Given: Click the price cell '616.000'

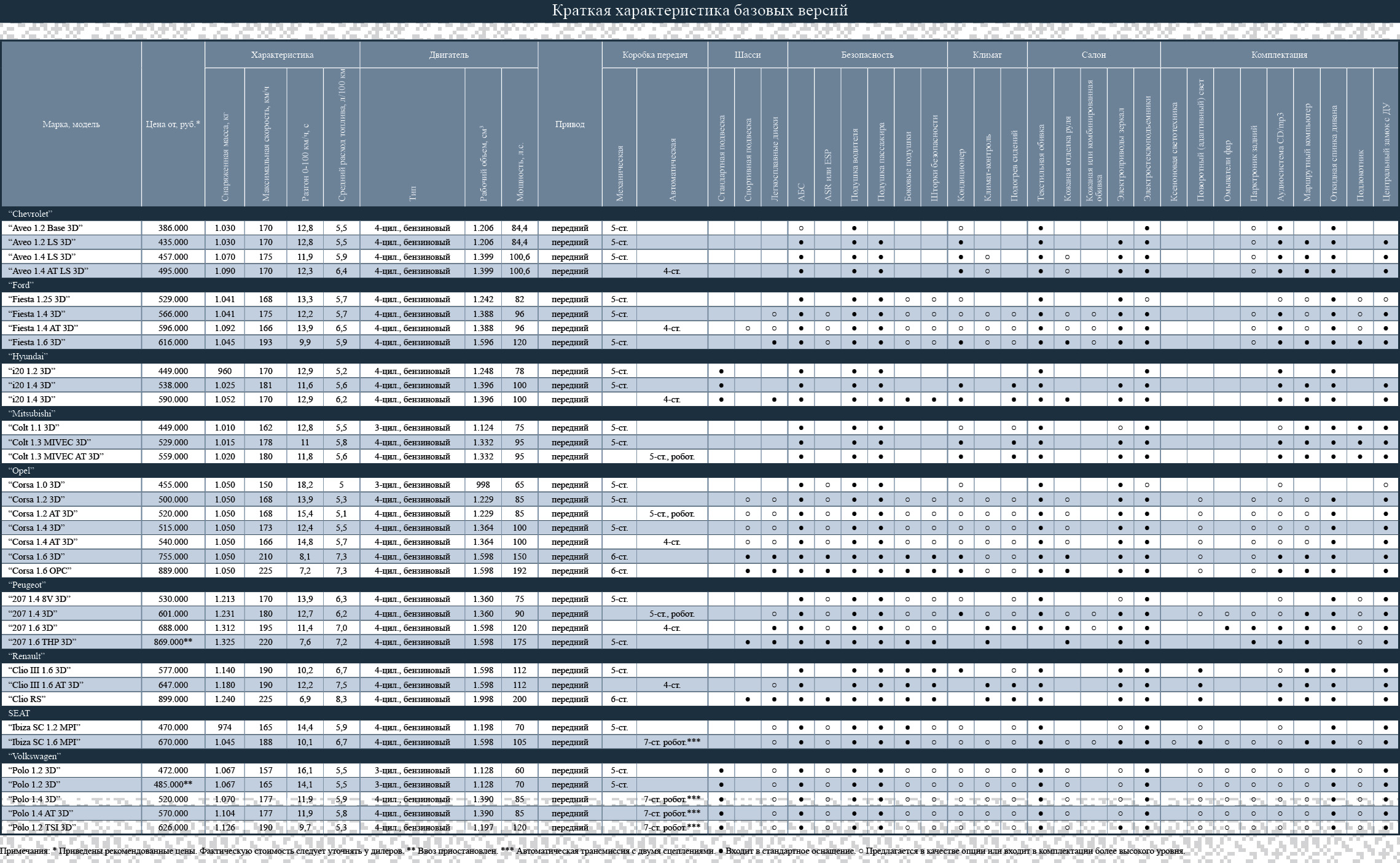Looking at the screenshot, I should click(173, 342).
